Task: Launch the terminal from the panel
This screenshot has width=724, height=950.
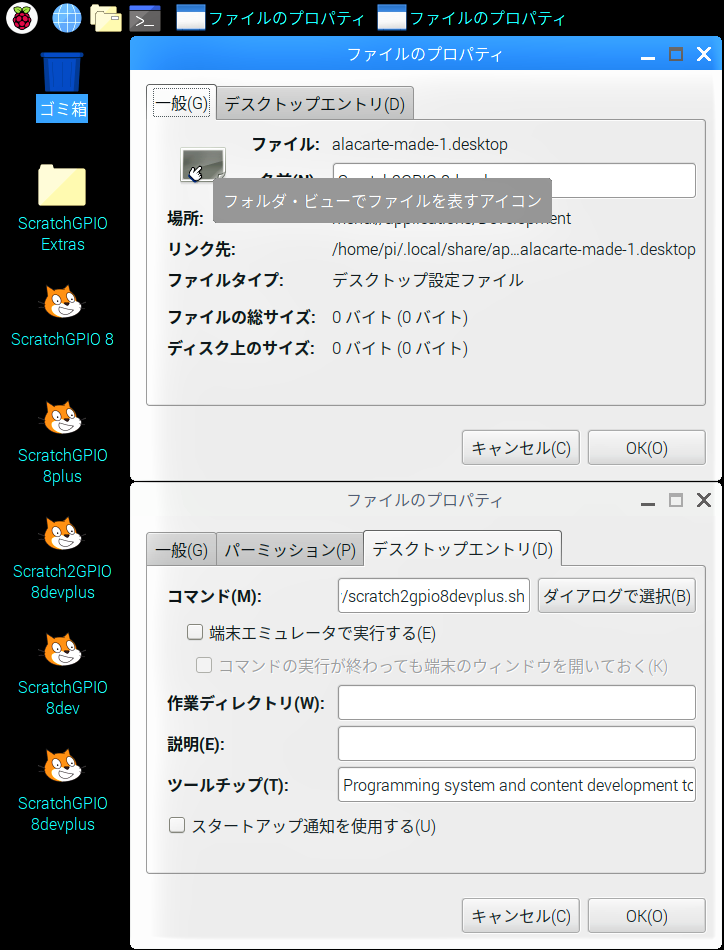Action: tap(145, 18)
